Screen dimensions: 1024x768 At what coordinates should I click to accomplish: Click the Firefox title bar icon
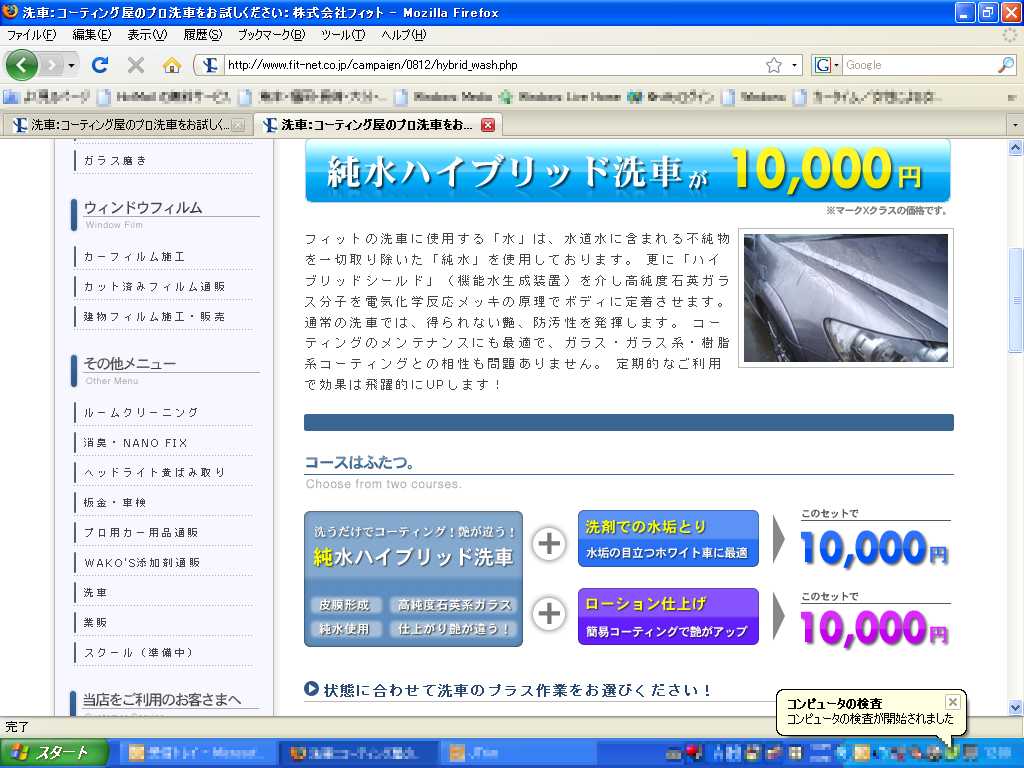[x=10, y=11]
